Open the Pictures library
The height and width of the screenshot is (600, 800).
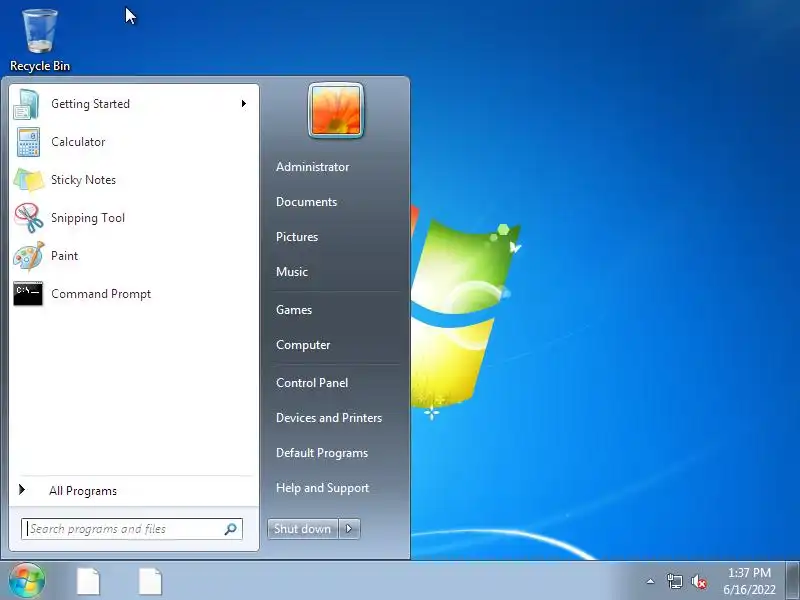click(297, 237)
